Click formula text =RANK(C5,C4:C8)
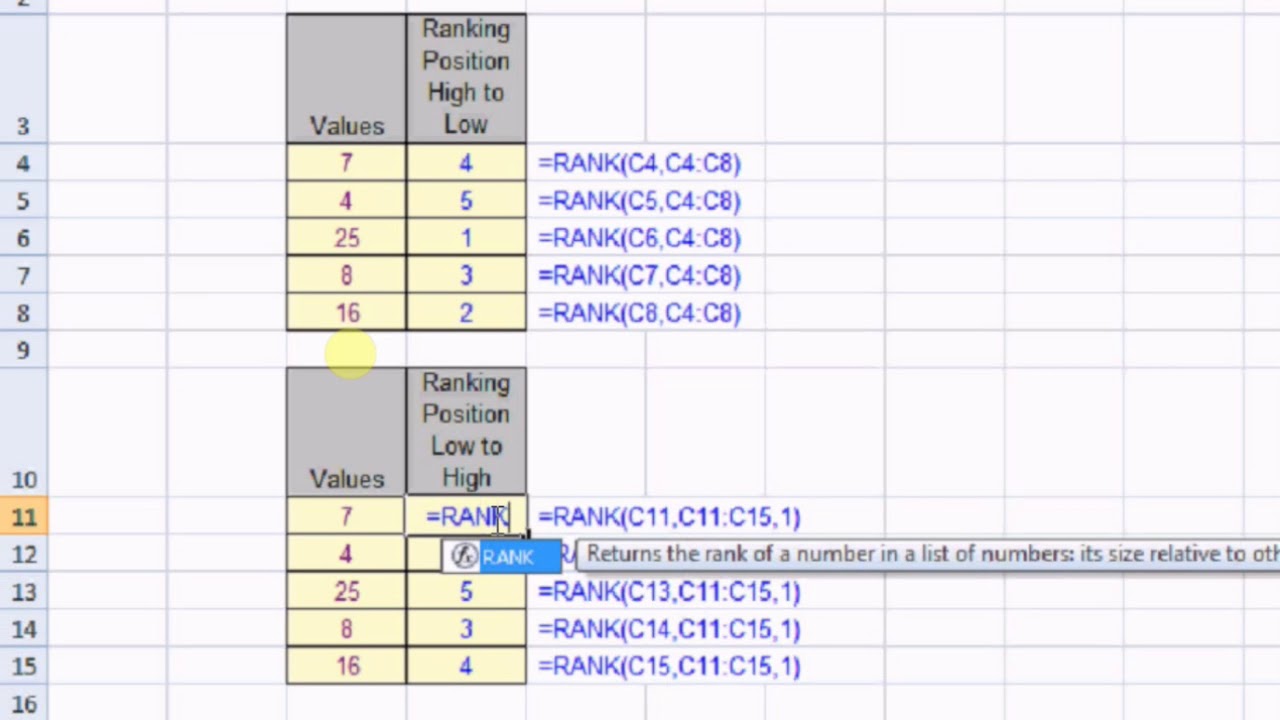Viewport: 1280px width, 720px height. (x=639, y=201)
